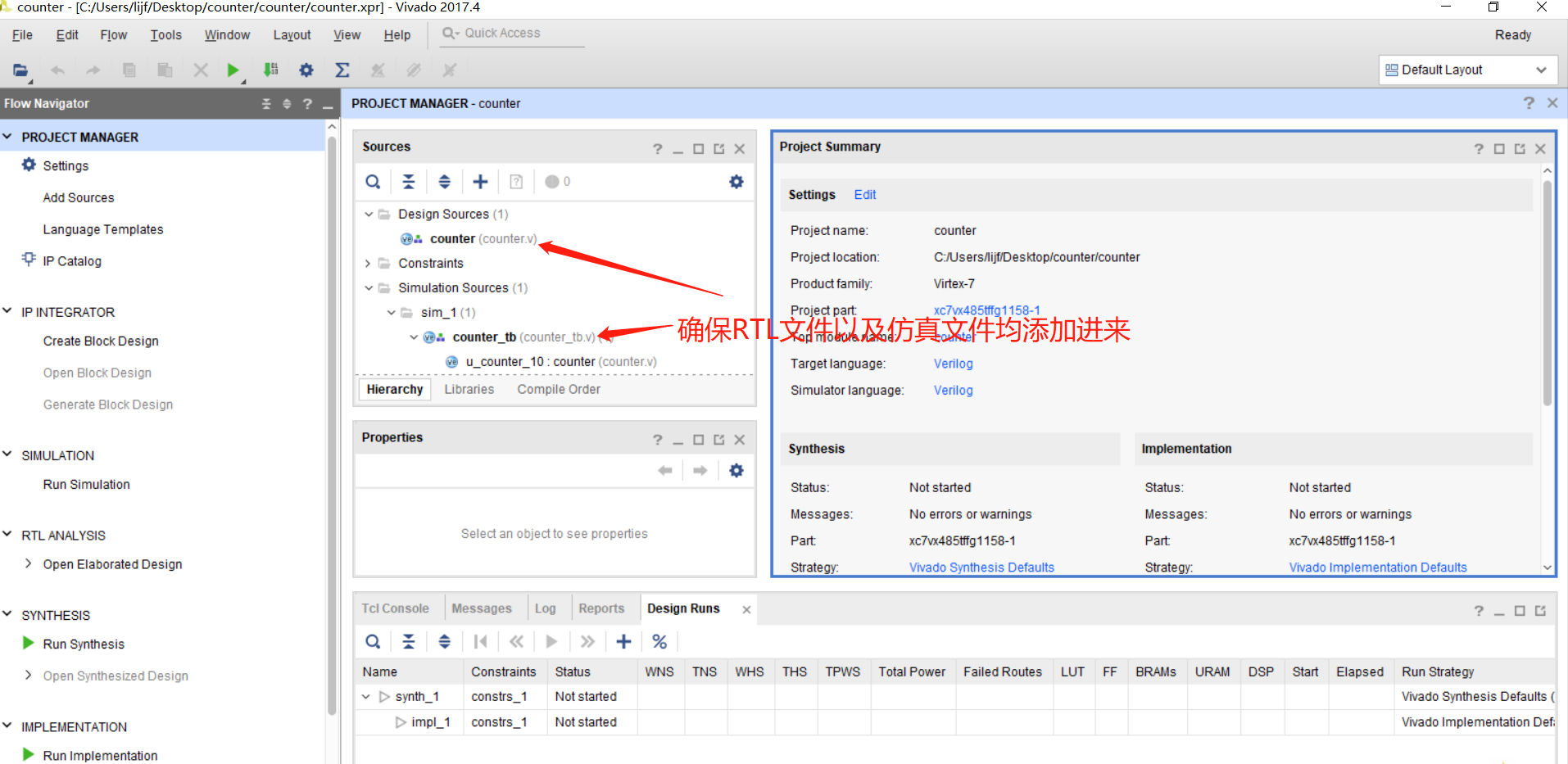Image resolution: width=1568 pixels, height=764 pixels.
Task: Click Create Block Design
Action: tap(101, 341)
